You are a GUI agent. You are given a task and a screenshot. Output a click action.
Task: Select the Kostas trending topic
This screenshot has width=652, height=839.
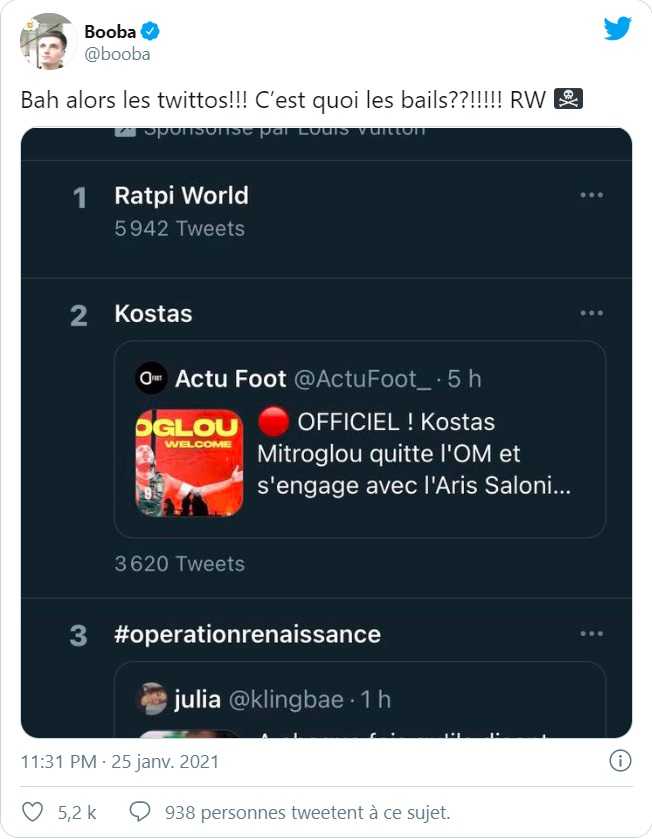coord(153,314)
